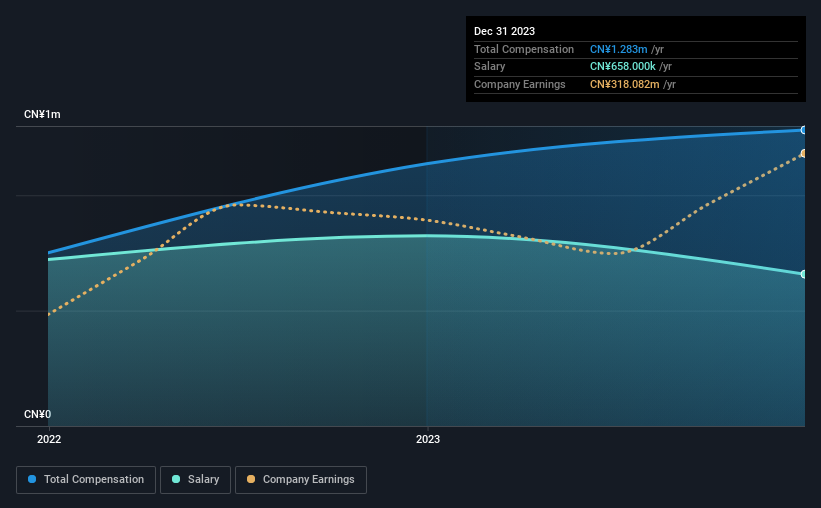
Task: Click the CN¥318.082m company earnings value
Action: point(625,84)
